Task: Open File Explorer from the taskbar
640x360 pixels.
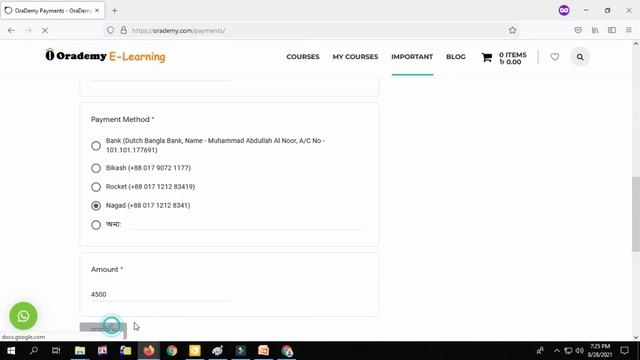Action: [x=80, y=351]
